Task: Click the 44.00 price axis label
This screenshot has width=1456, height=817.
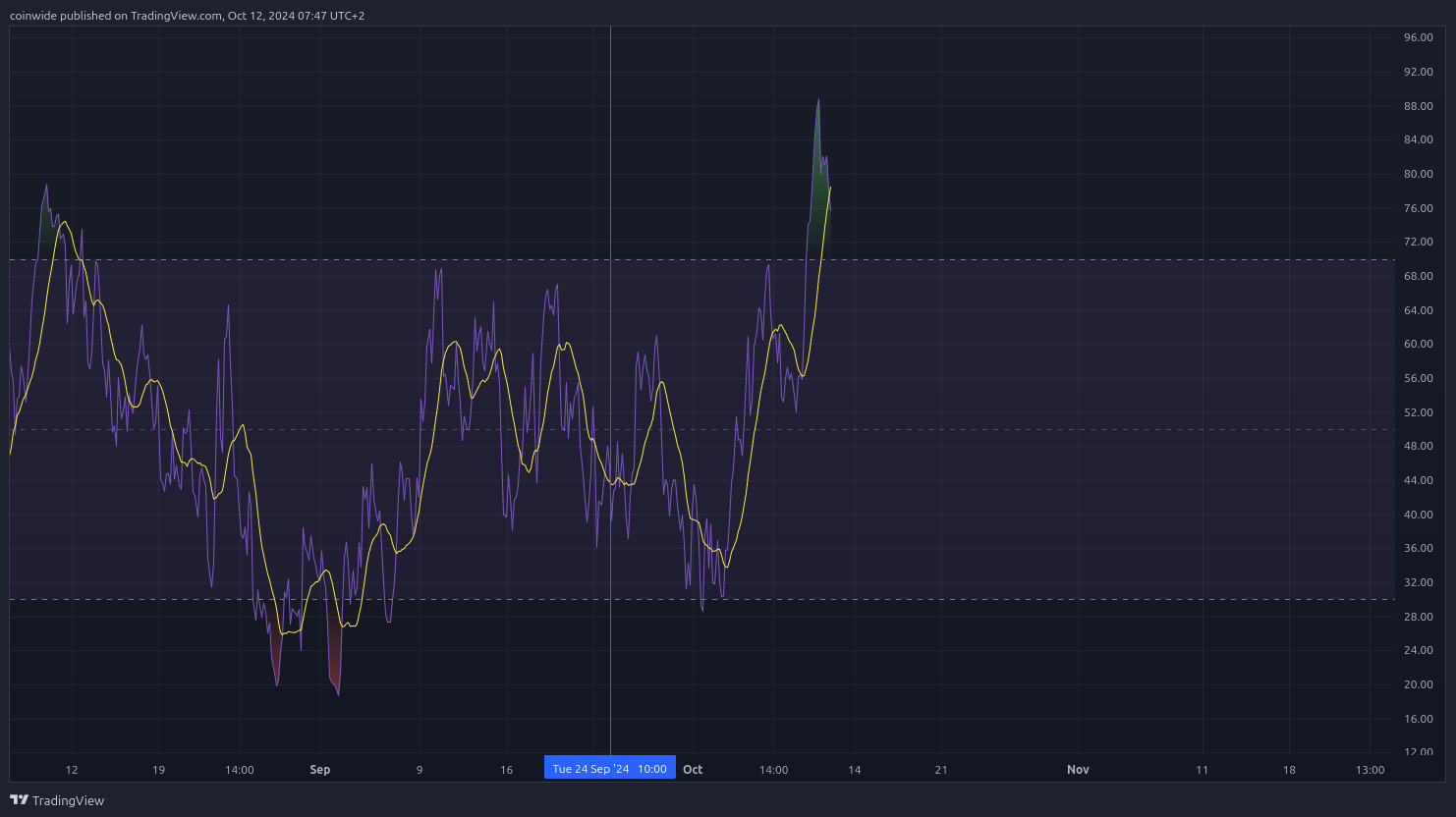Action: (1419, 480)
